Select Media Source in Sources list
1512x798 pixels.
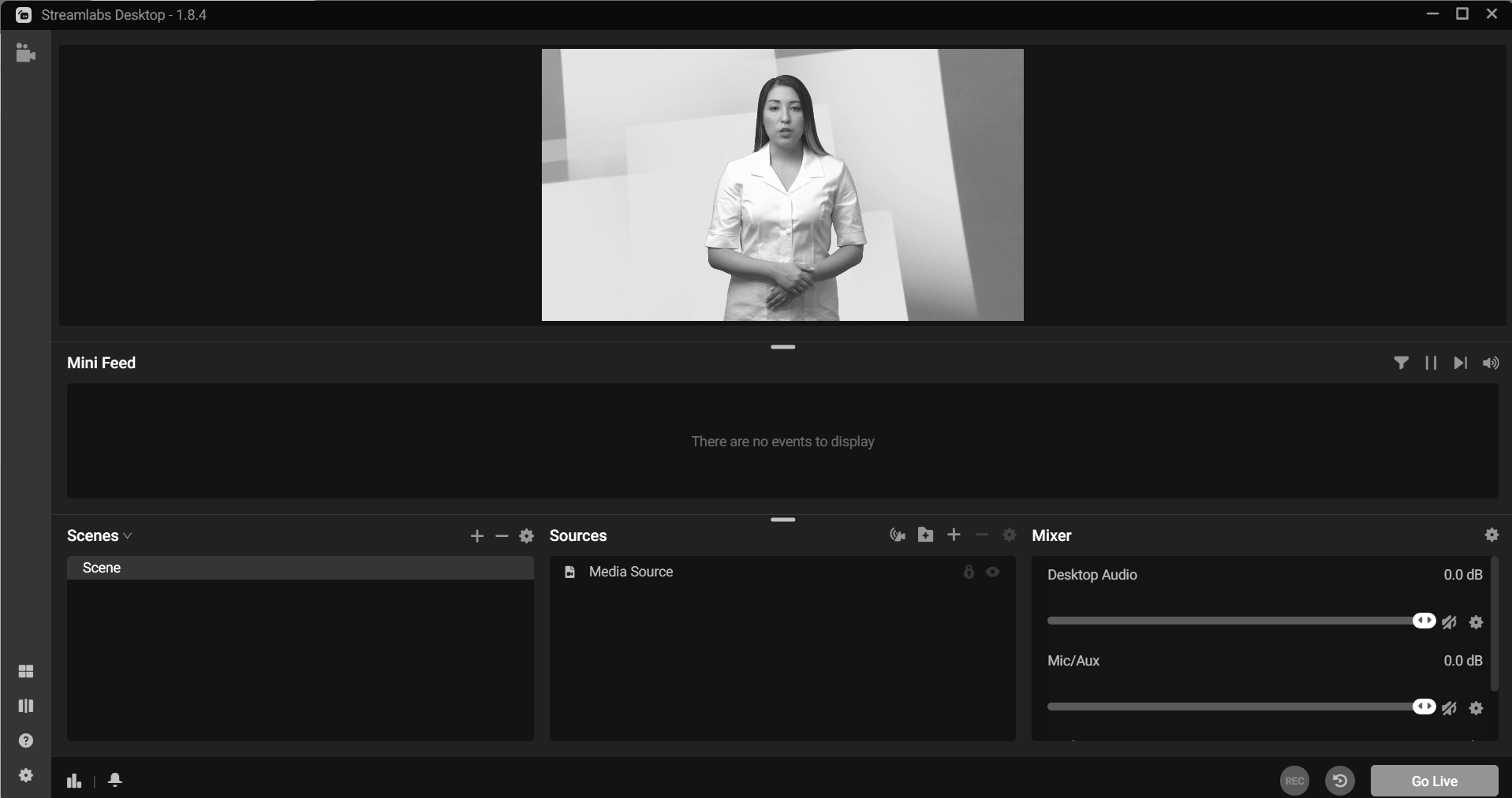pos(631,572)
